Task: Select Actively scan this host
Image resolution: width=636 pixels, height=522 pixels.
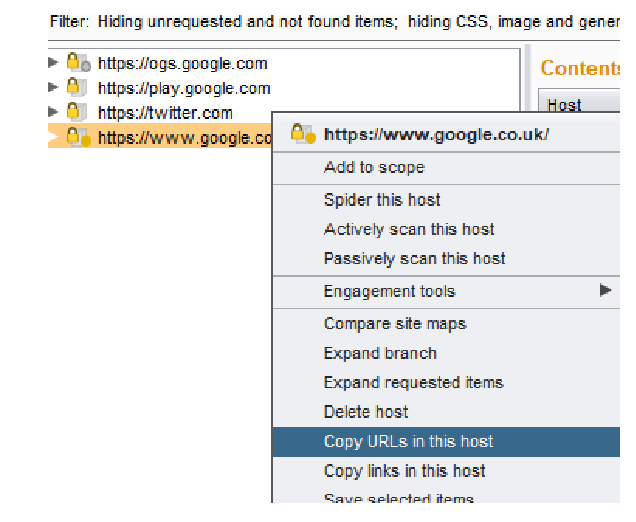Action: click(x=409, y=229)
